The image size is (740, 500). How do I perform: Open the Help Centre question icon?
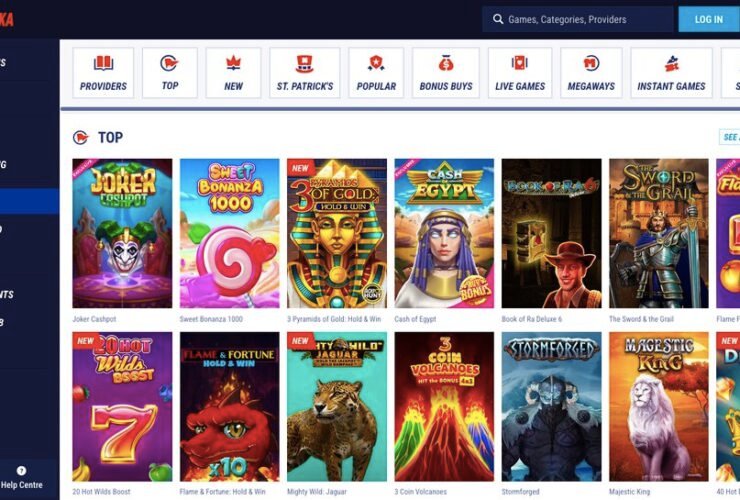coord(21,471)
